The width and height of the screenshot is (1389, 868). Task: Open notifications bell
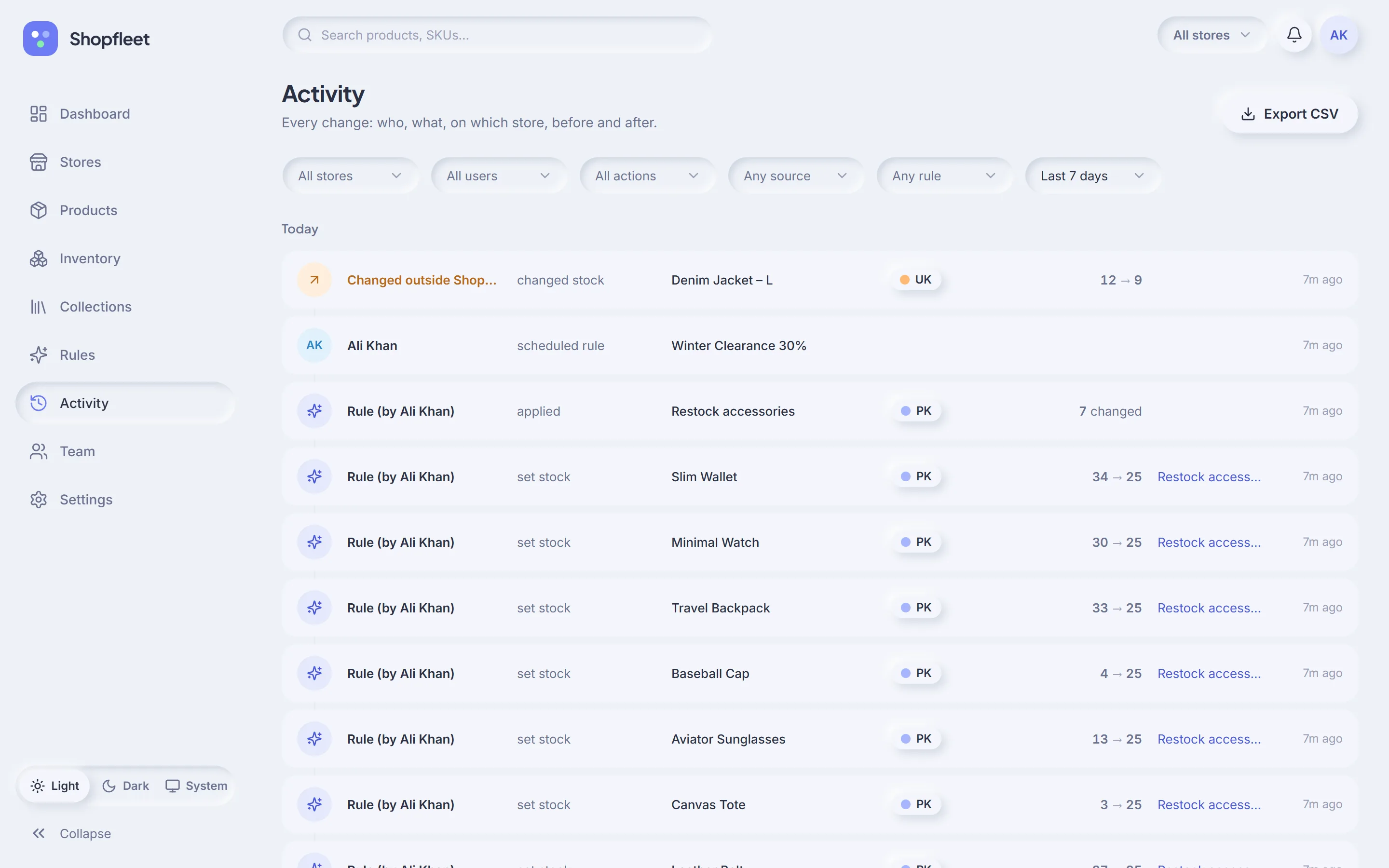[x=1294, y=35]
